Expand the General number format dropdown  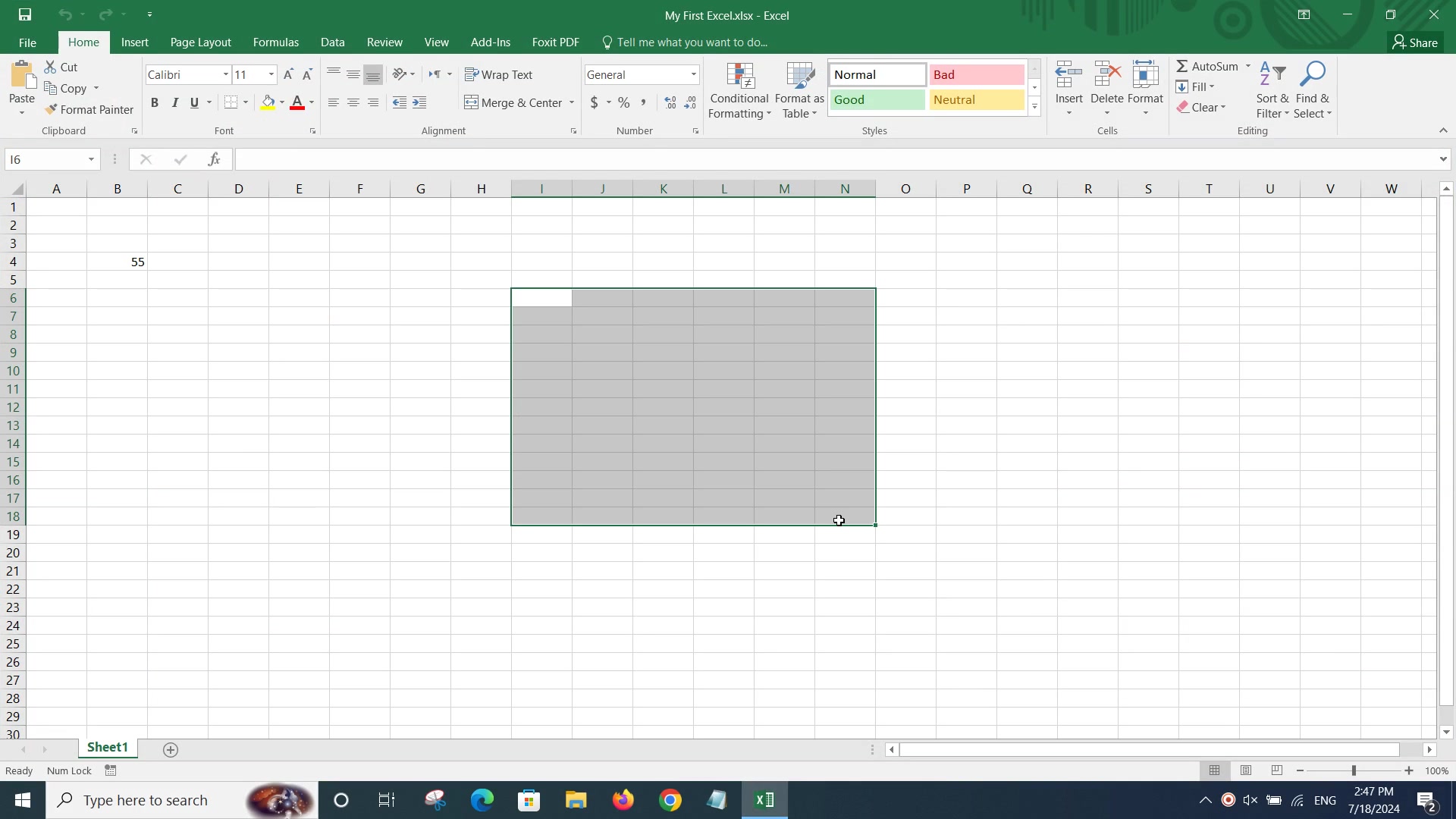coord(693,74)
